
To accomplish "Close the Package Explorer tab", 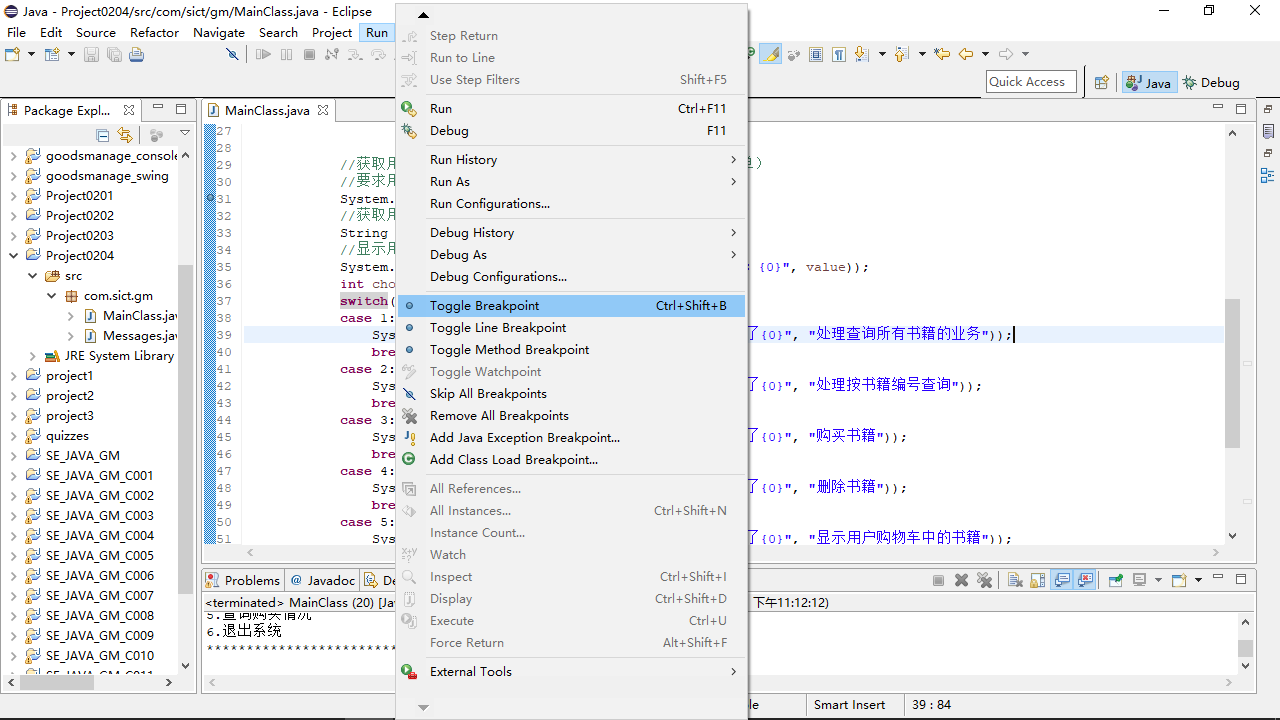I will point(129,110).
